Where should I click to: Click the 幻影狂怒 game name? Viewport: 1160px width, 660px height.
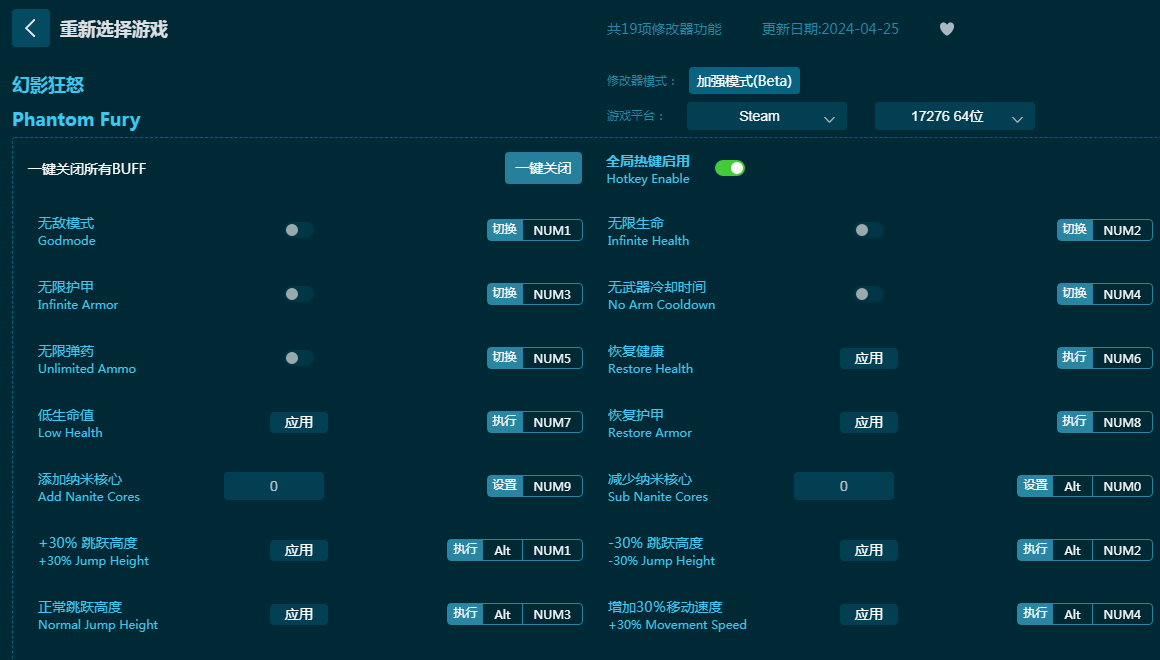pyautogui.click(x=48, y=85)
